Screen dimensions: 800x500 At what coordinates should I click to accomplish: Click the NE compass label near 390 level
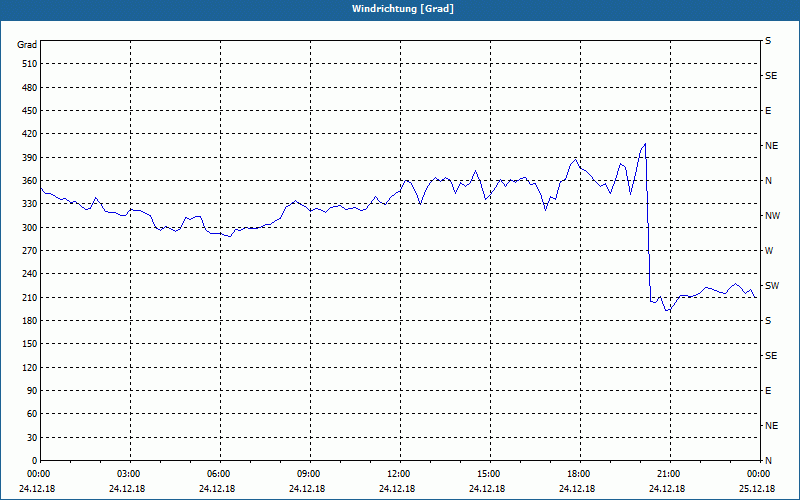tap(771, 146)
